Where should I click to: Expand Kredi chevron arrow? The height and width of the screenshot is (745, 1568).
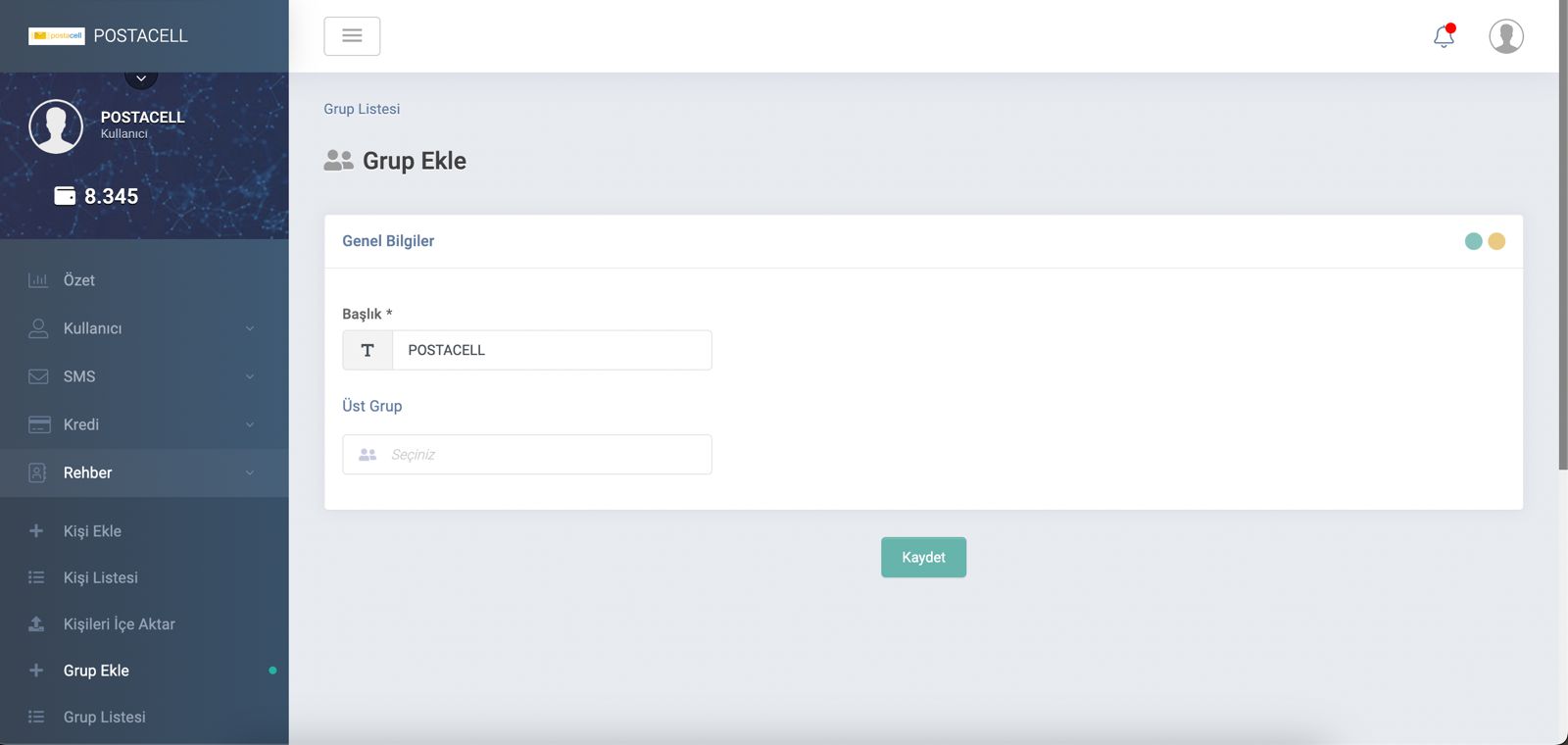point(250,424)
